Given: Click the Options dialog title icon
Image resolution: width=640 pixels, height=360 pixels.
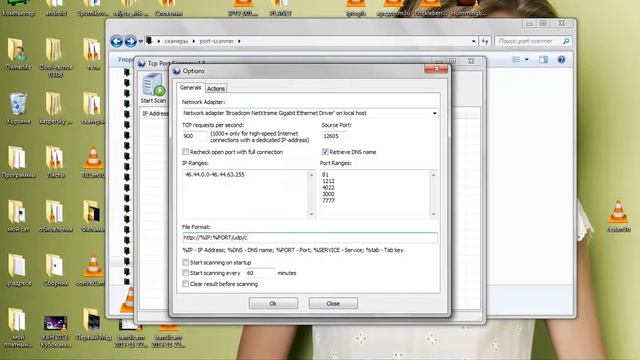Looking at the screenshot, I should coord(176,71).
